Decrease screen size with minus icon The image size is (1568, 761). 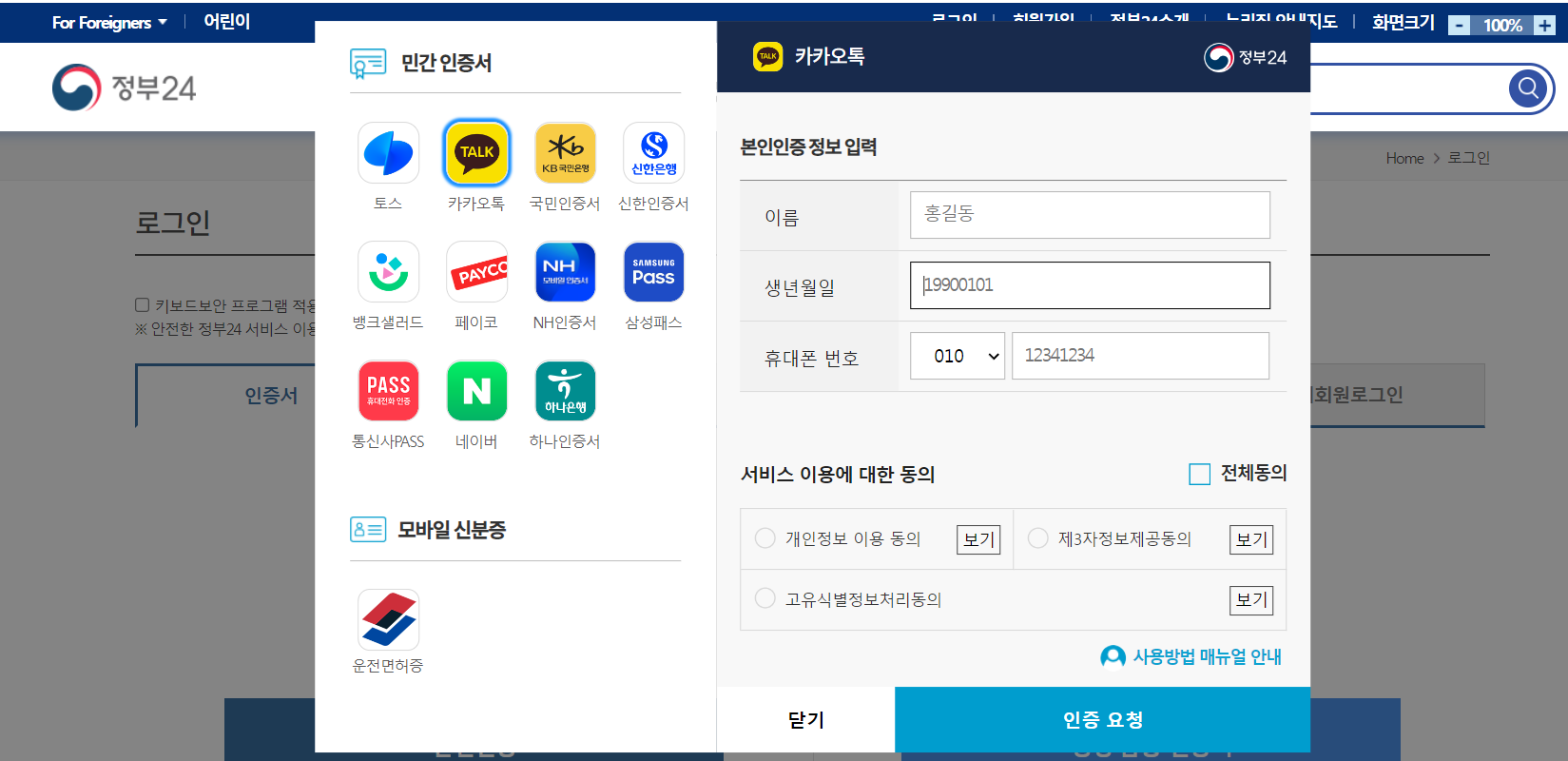[1459, 26]
